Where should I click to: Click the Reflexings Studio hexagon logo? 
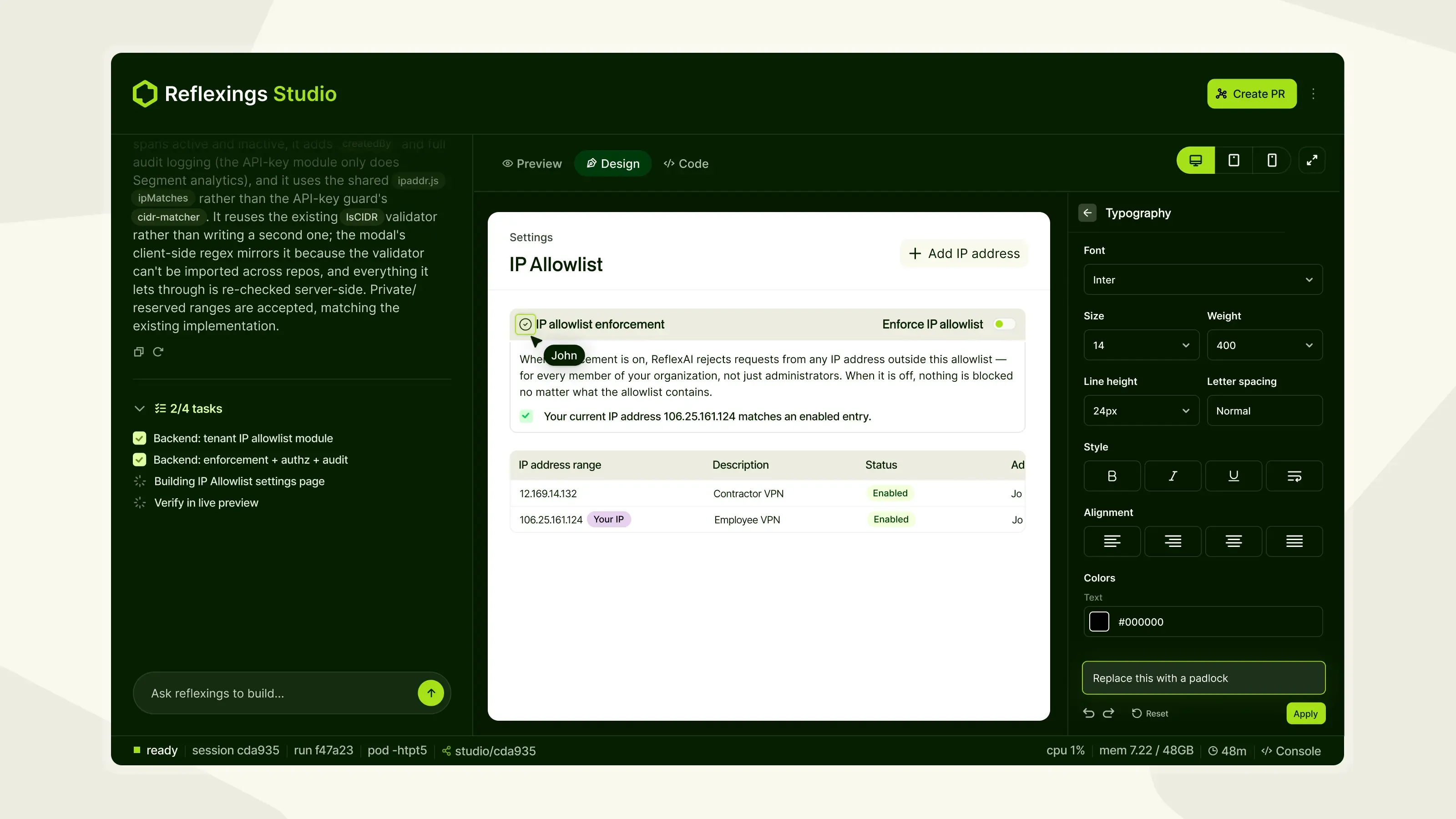(145, 94)
